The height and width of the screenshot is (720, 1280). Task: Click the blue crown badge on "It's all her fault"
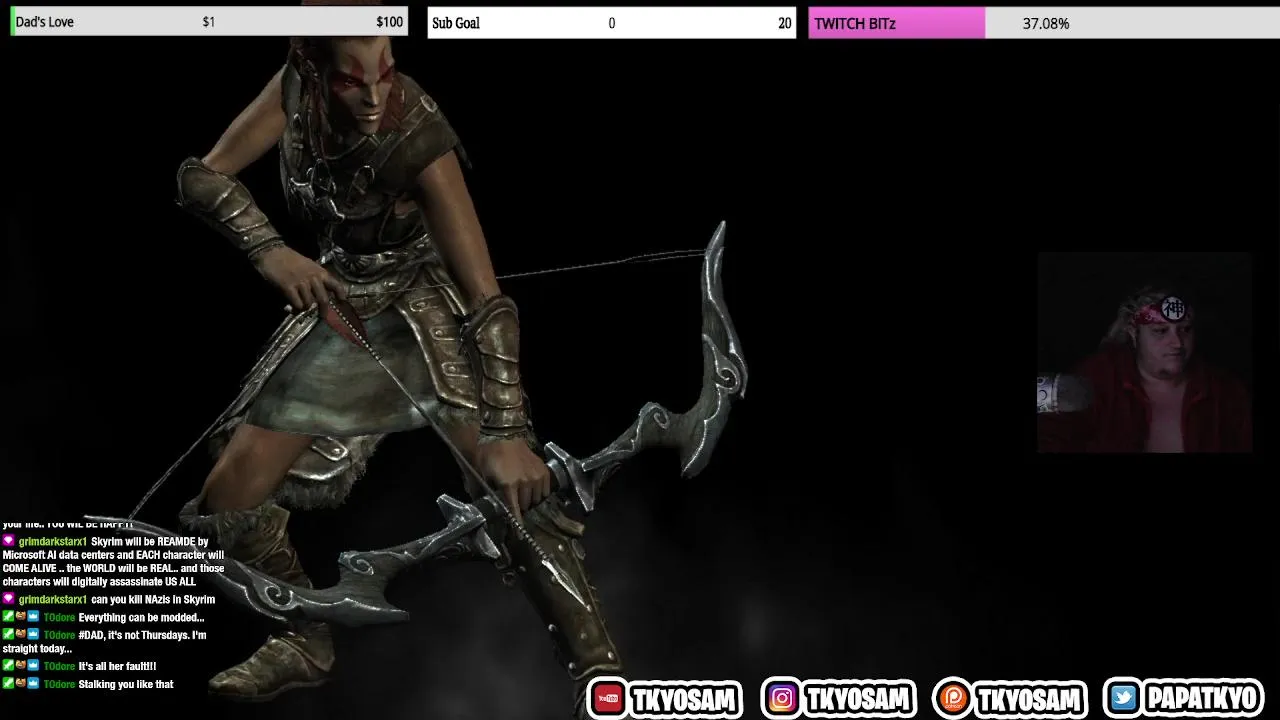click(x=33, y=665)
